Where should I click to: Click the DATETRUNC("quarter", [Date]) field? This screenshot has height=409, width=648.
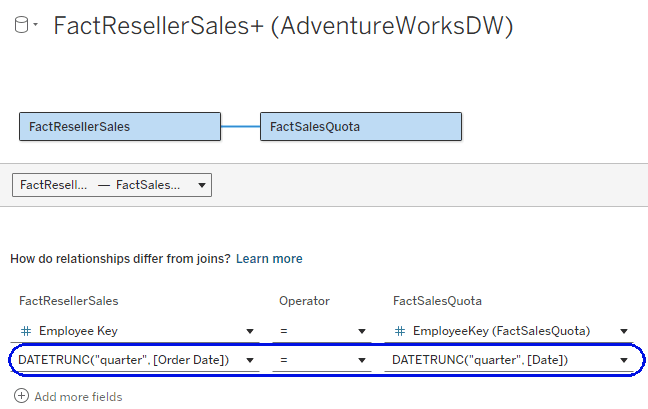[495, 360]
